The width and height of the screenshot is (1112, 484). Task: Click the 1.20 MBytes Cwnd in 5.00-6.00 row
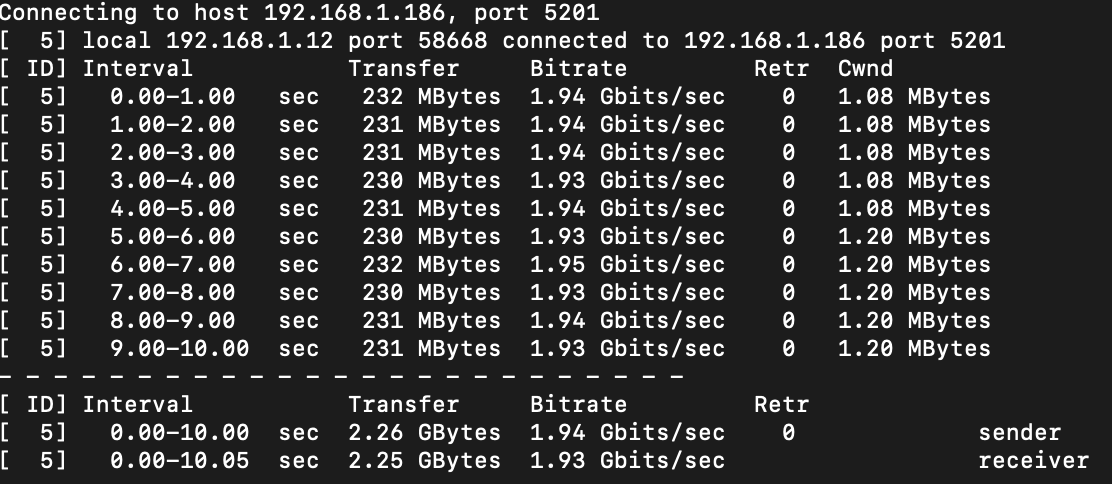click(x=914, y=236)
